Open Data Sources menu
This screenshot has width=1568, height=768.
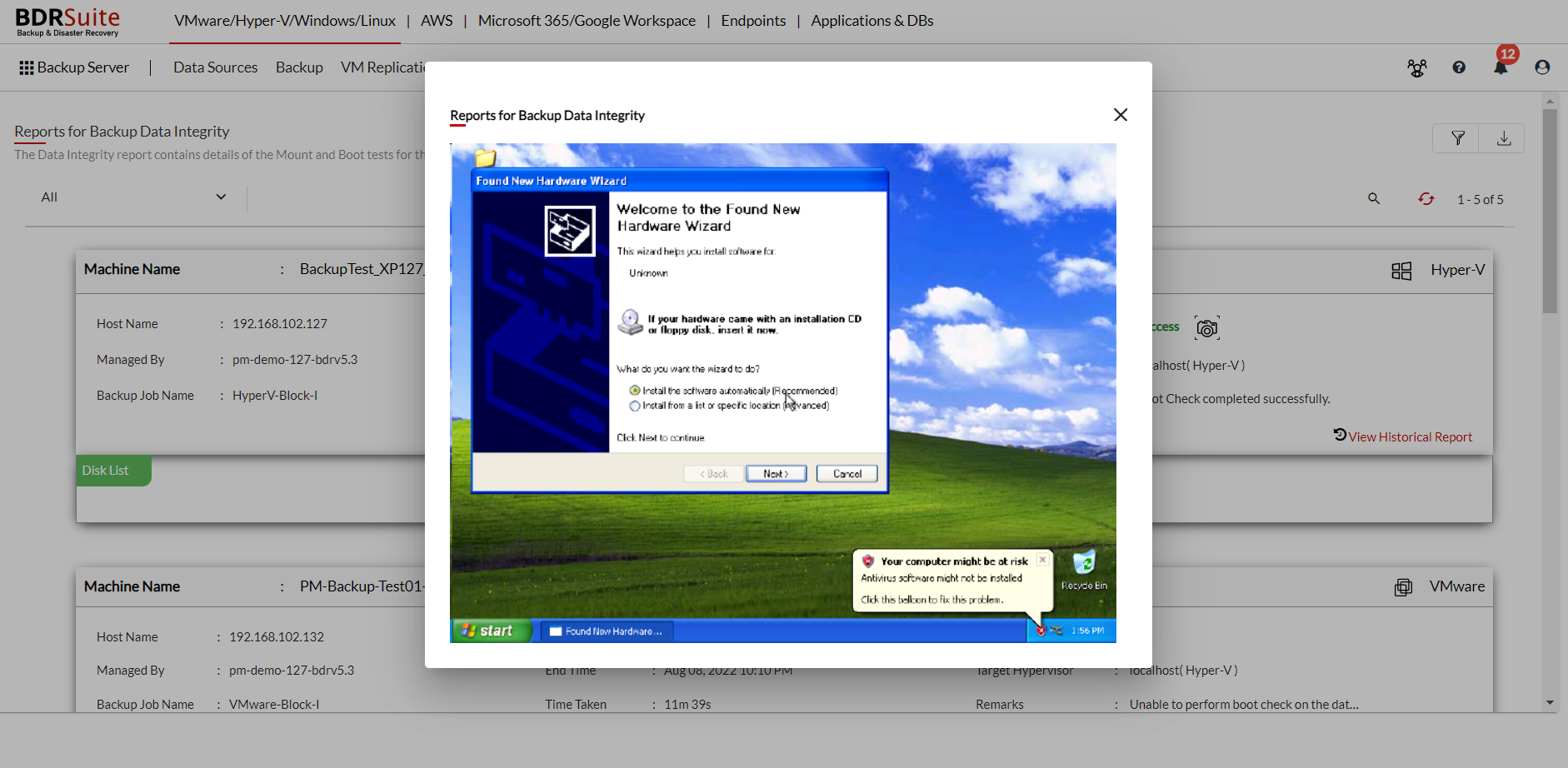215,67
